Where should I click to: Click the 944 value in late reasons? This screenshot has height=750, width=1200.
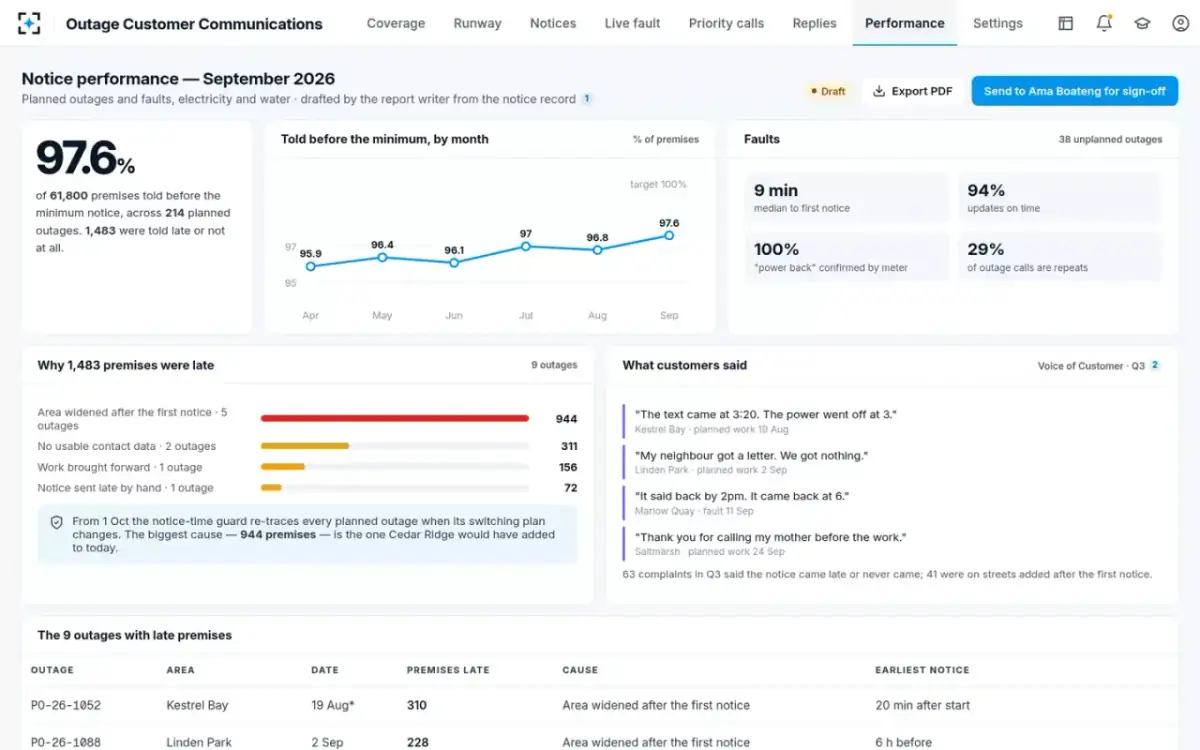pyautogui.click(x=567, y=419)
